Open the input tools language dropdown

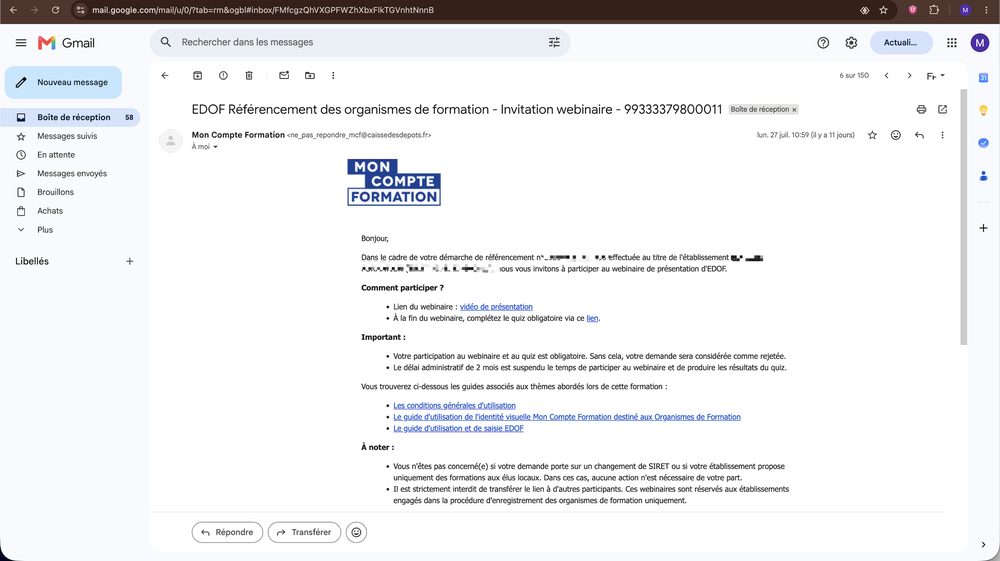[x=936, y=76]
